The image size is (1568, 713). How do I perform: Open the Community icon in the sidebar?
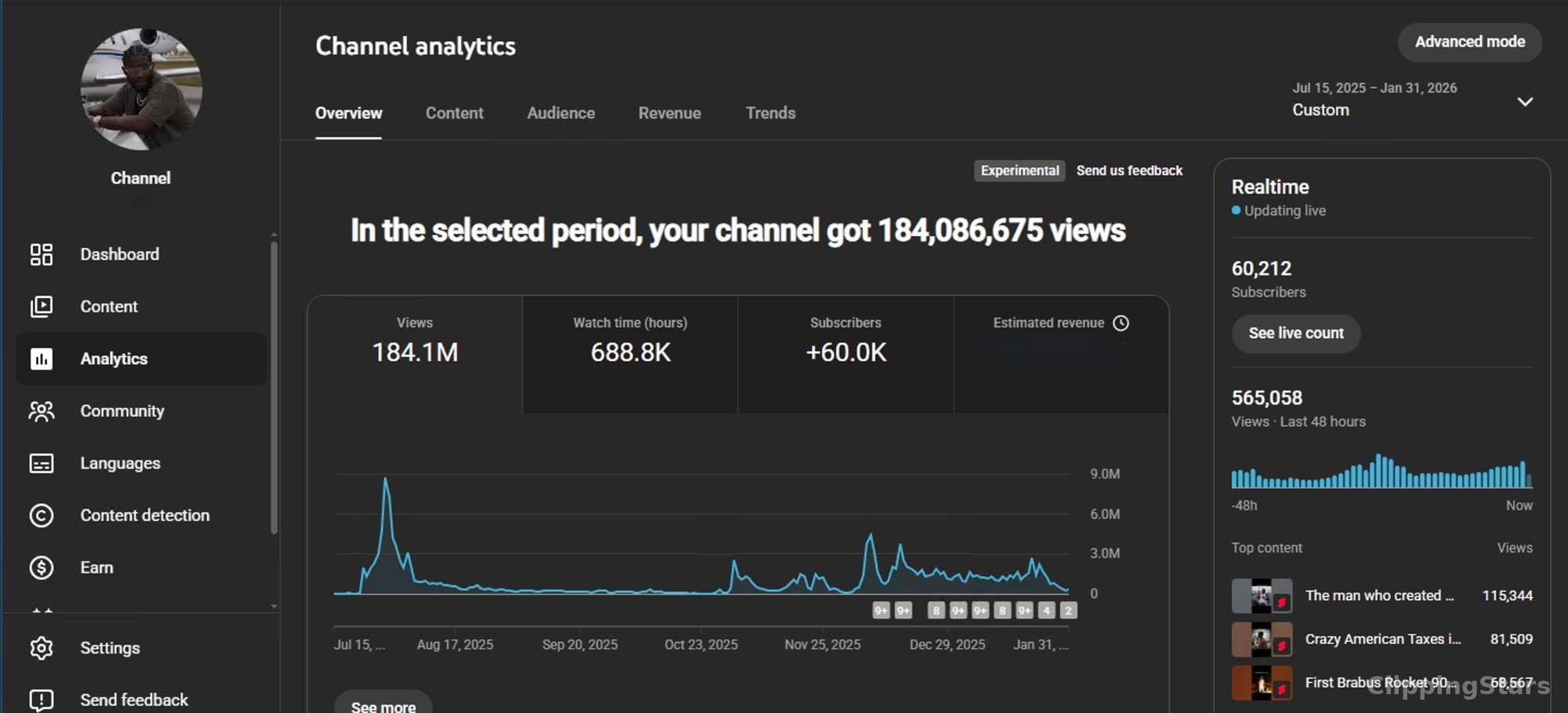coord(41,410)
